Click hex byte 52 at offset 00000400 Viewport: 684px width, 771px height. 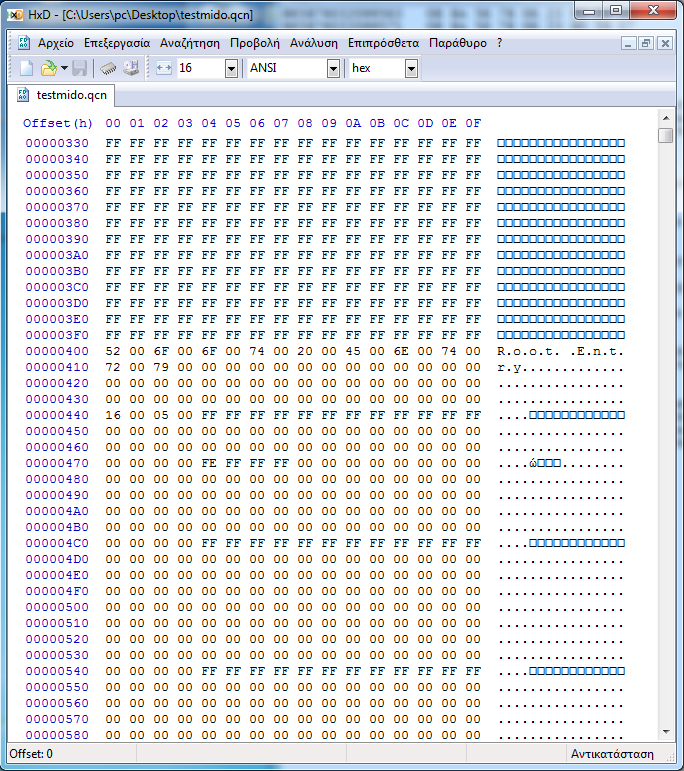click(112, 351)
